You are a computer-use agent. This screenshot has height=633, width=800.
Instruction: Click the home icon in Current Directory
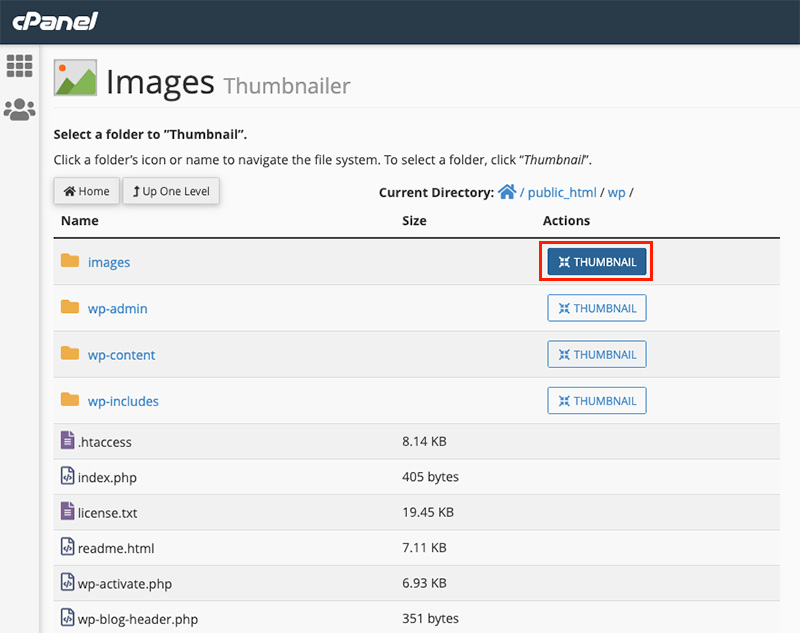click(507, 192)
